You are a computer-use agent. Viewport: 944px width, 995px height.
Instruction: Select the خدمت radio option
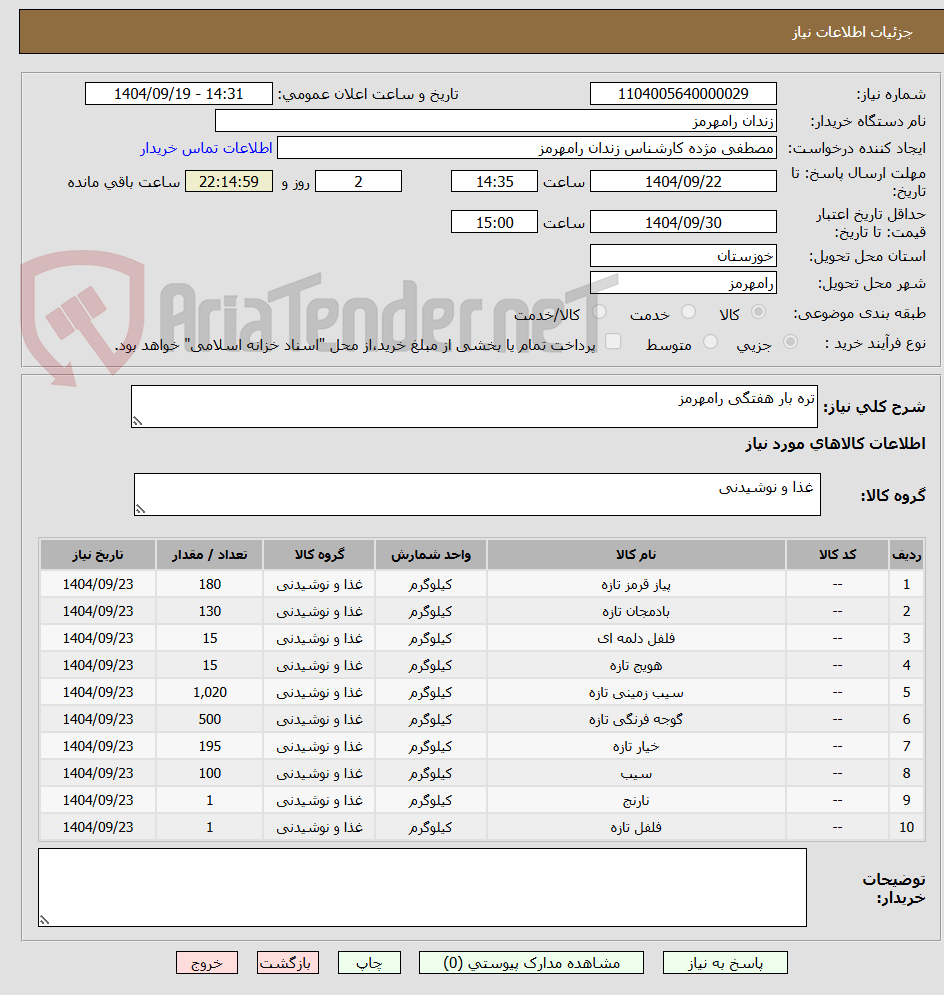[689, 311]
